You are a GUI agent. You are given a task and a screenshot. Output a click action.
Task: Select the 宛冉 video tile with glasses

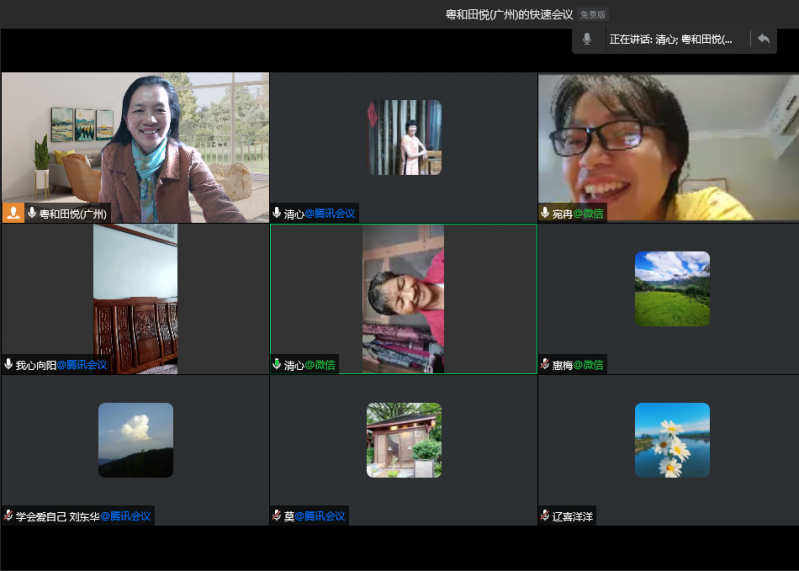667,140
